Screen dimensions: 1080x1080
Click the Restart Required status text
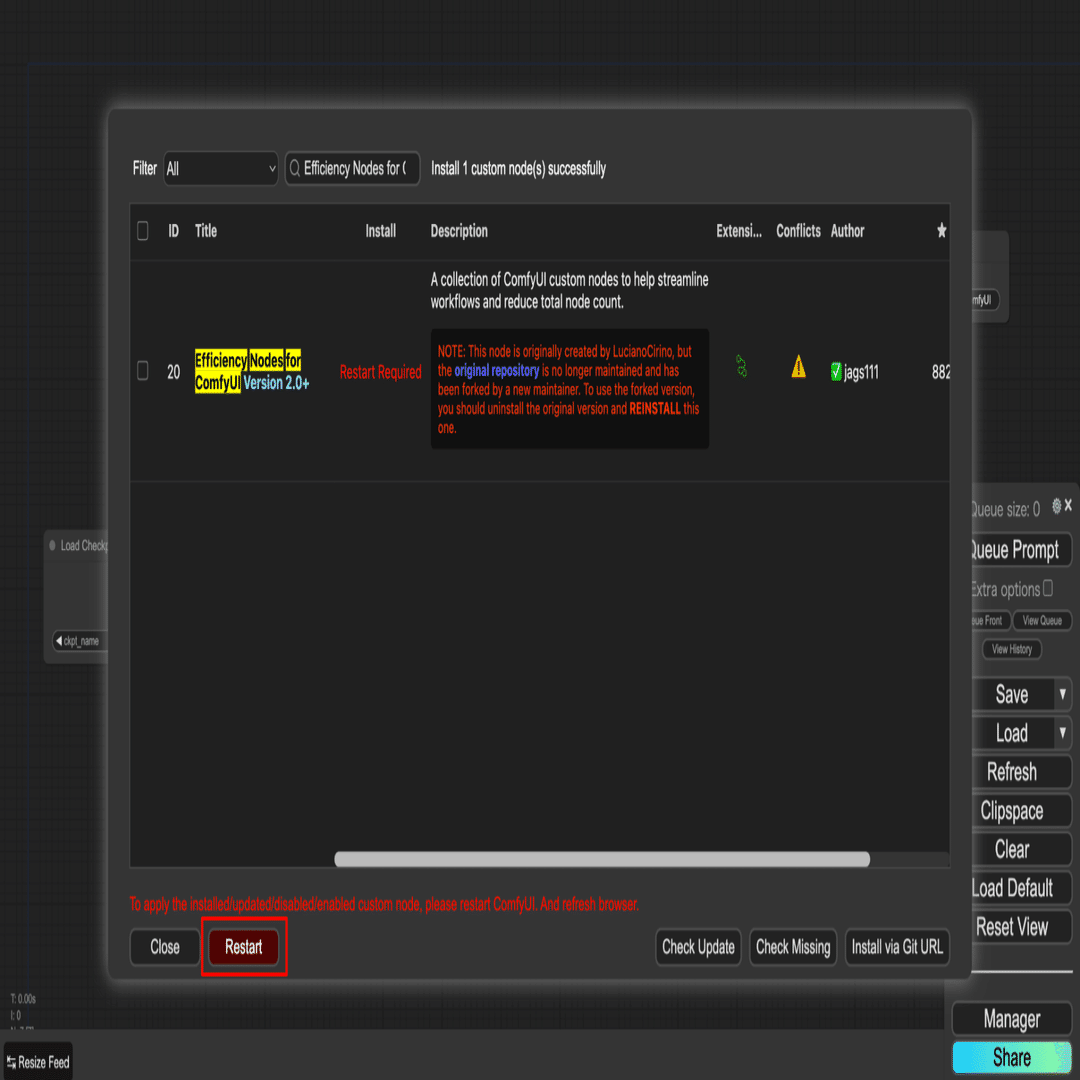pyautogui.click(x=380, y=373)
